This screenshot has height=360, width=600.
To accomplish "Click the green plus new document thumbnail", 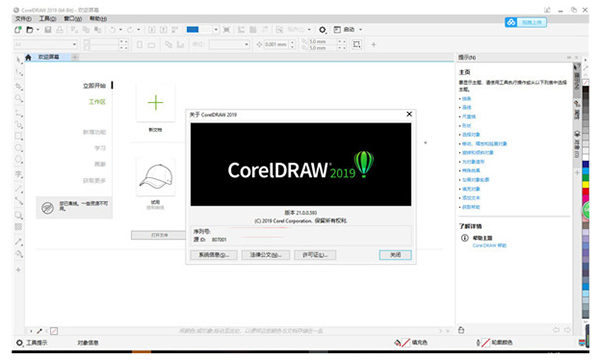I will coord(155,103).
